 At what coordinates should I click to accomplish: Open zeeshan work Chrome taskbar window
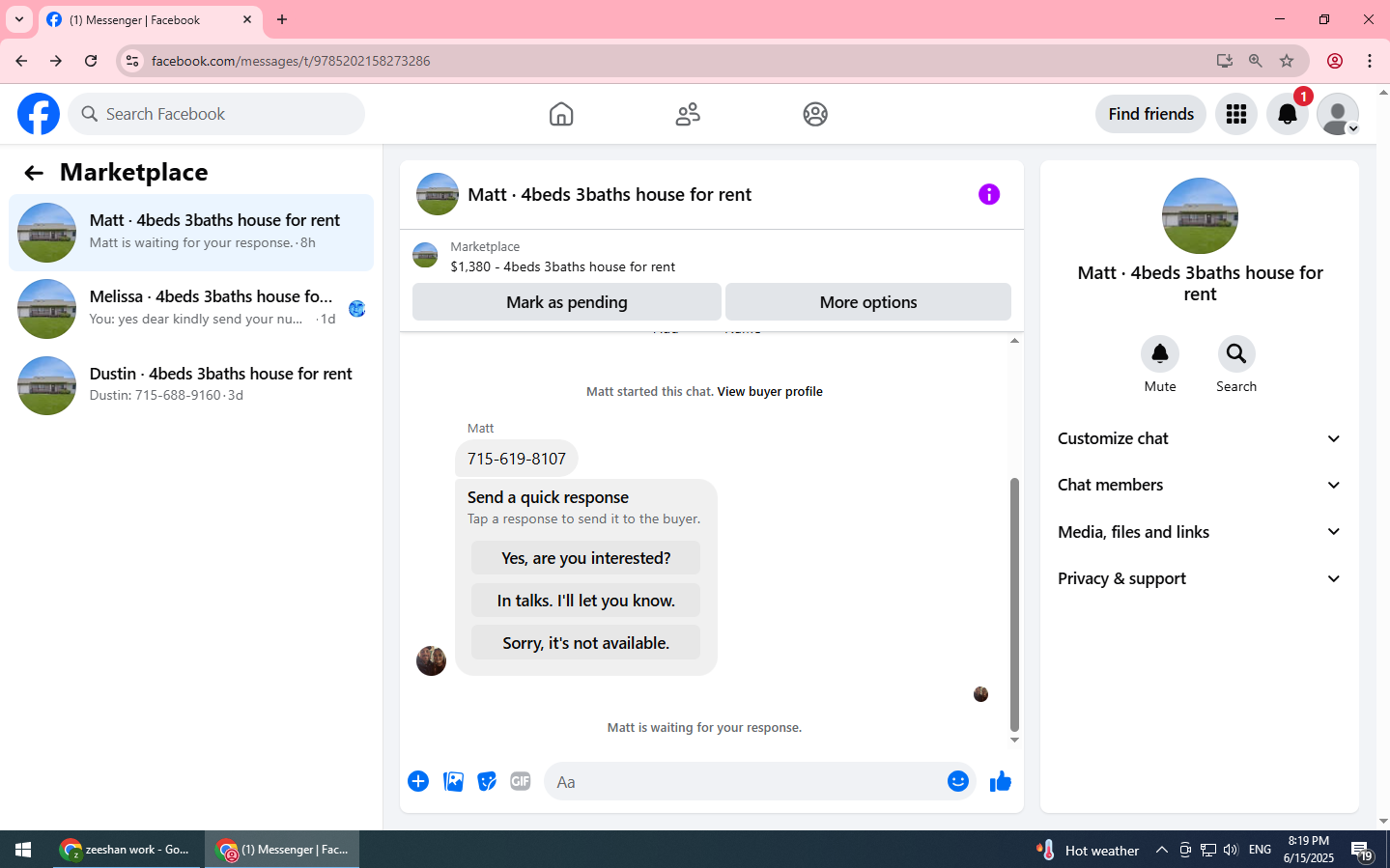click(x=127, y=850)
